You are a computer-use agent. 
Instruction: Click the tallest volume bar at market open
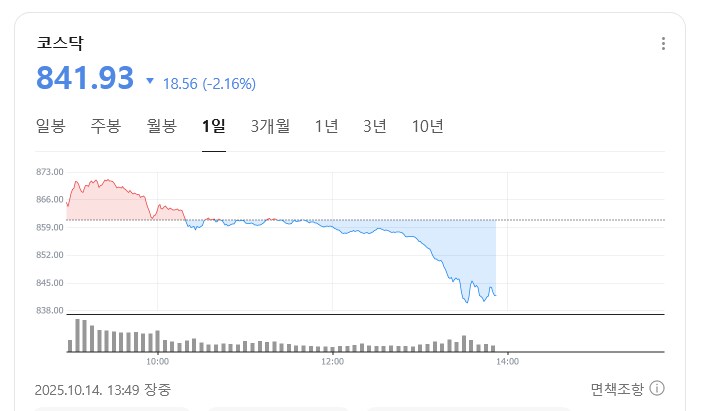click(x=78, y=335)
